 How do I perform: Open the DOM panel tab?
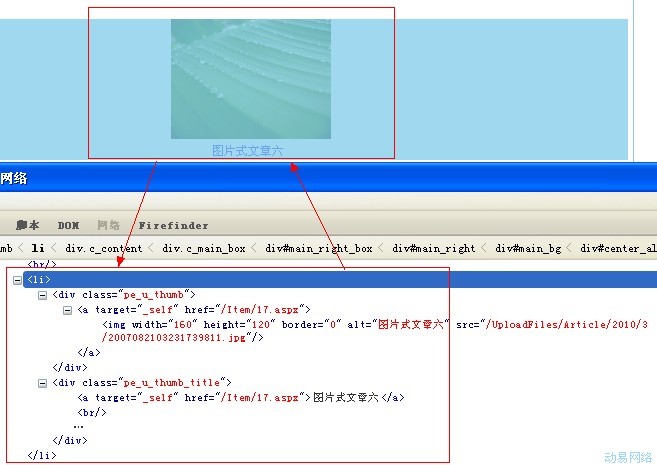[x=68, y=226]
